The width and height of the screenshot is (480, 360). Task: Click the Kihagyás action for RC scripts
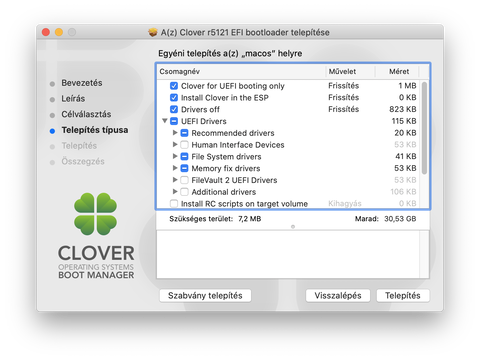point(345,204)
